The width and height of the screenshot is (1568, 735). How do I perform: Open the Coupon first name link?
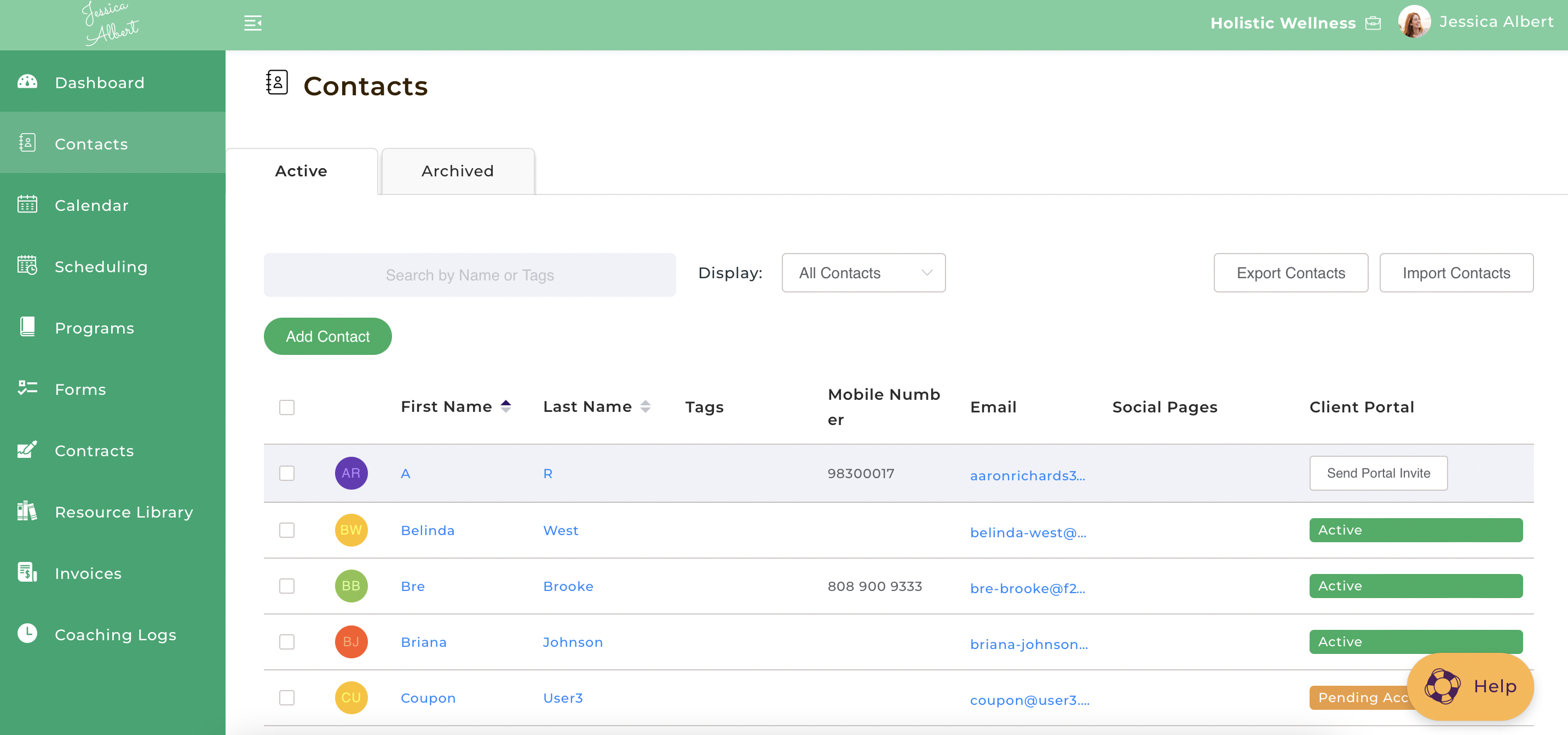(428, 698)
